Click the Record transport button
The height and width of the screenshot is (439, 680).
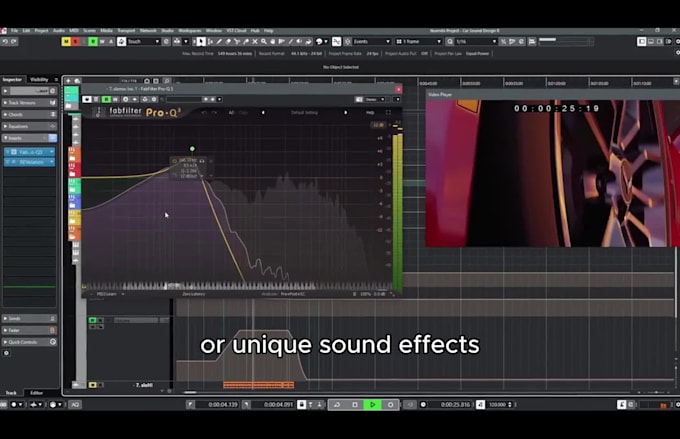coord(390,404)
